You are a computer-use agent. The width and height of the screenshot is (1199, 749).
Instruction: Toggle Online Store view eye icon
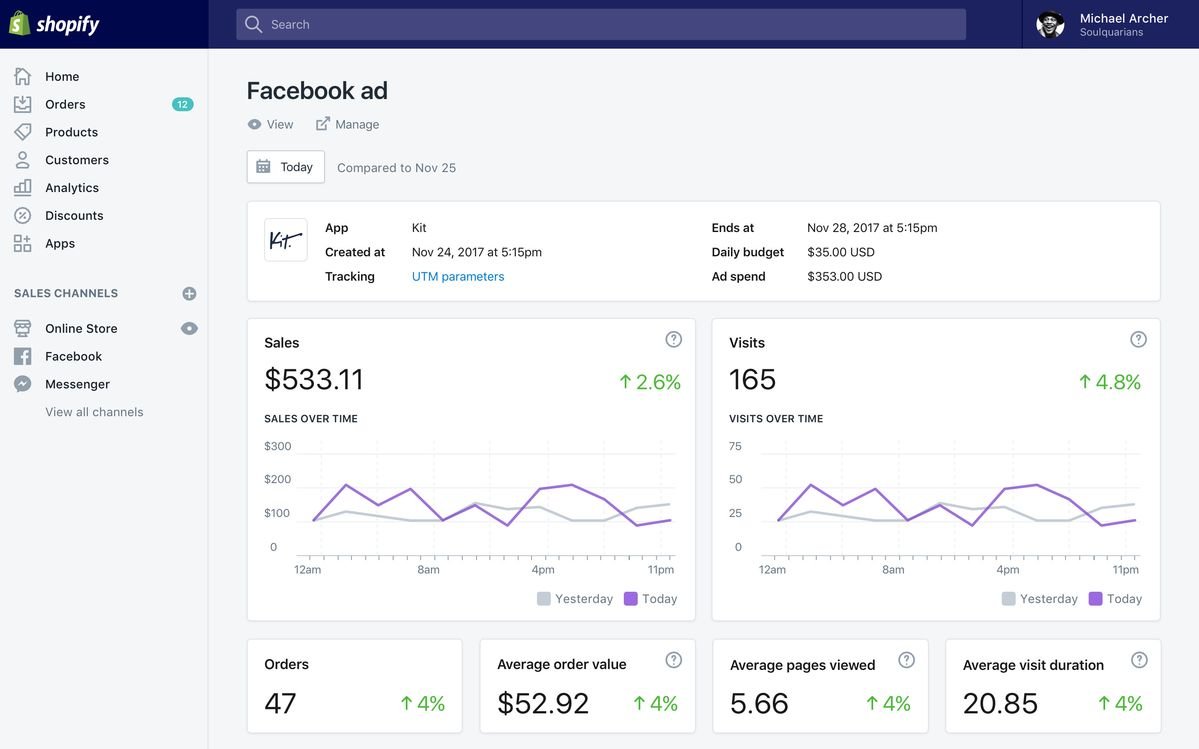(189, 329)
